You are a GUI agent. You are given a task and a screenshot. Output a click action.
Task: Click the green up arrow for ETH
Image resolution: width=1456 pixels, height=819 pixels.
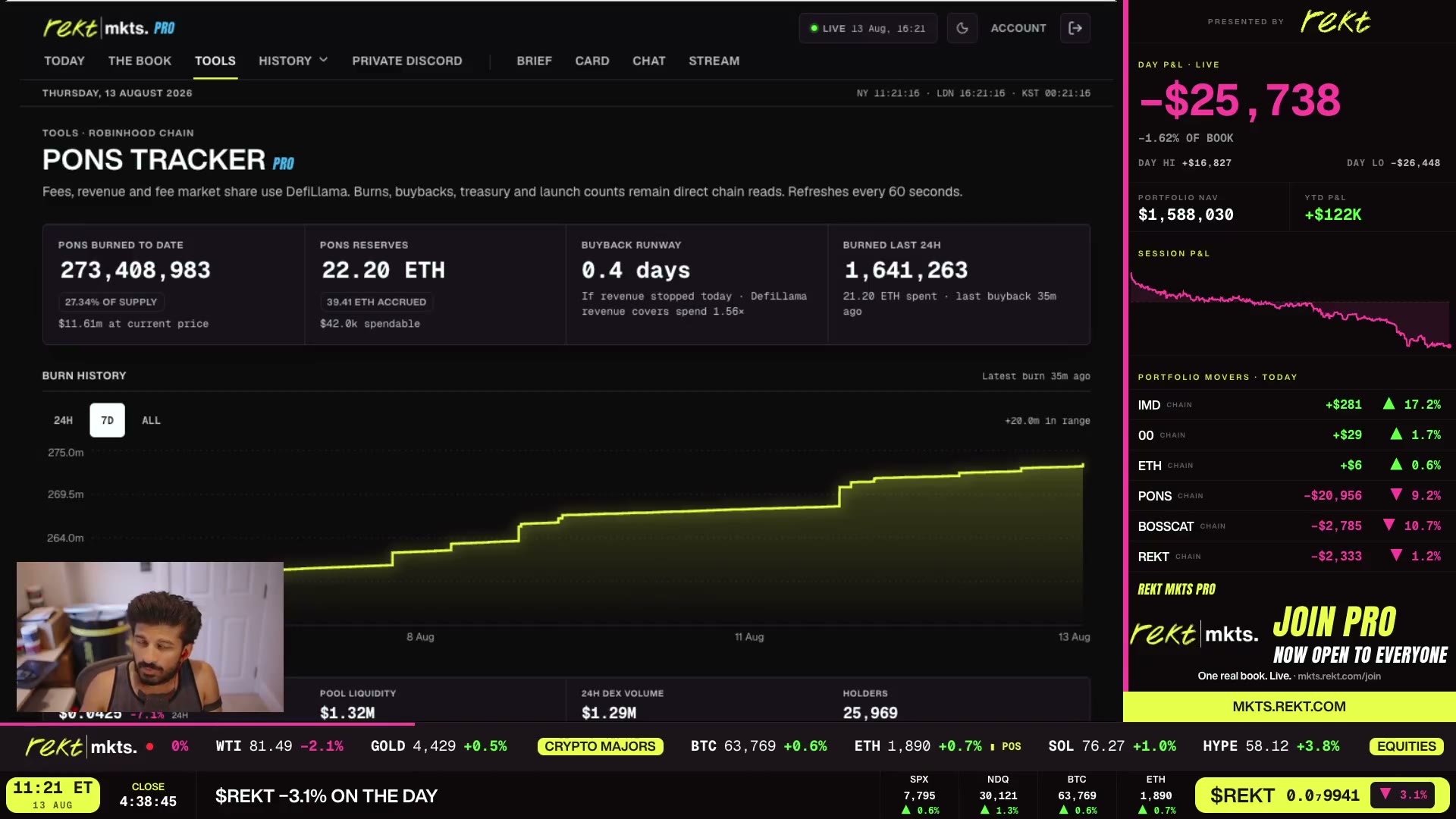(x=1396, y=465)
